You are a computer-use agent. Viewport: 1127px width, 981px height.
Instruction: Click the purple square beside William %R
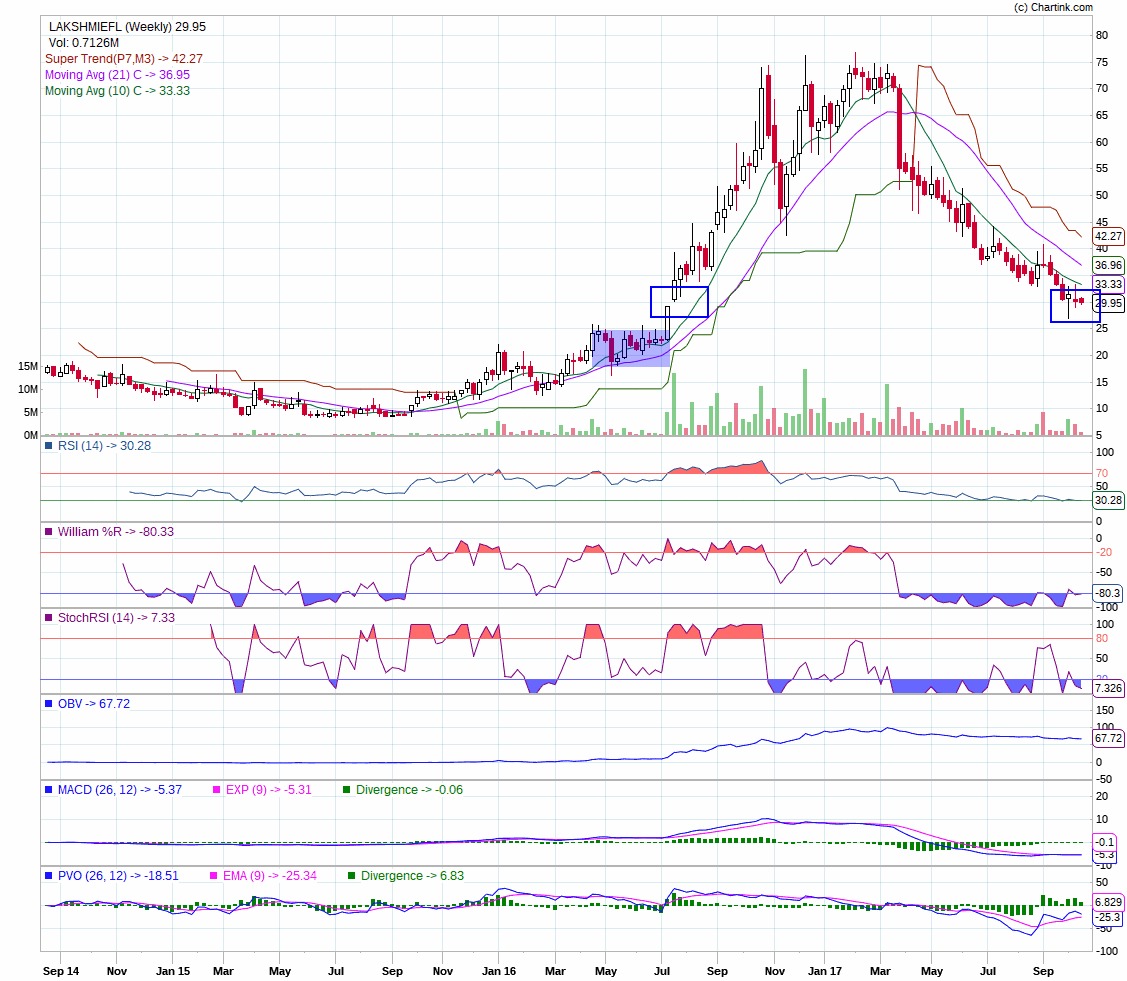point(49,532)
